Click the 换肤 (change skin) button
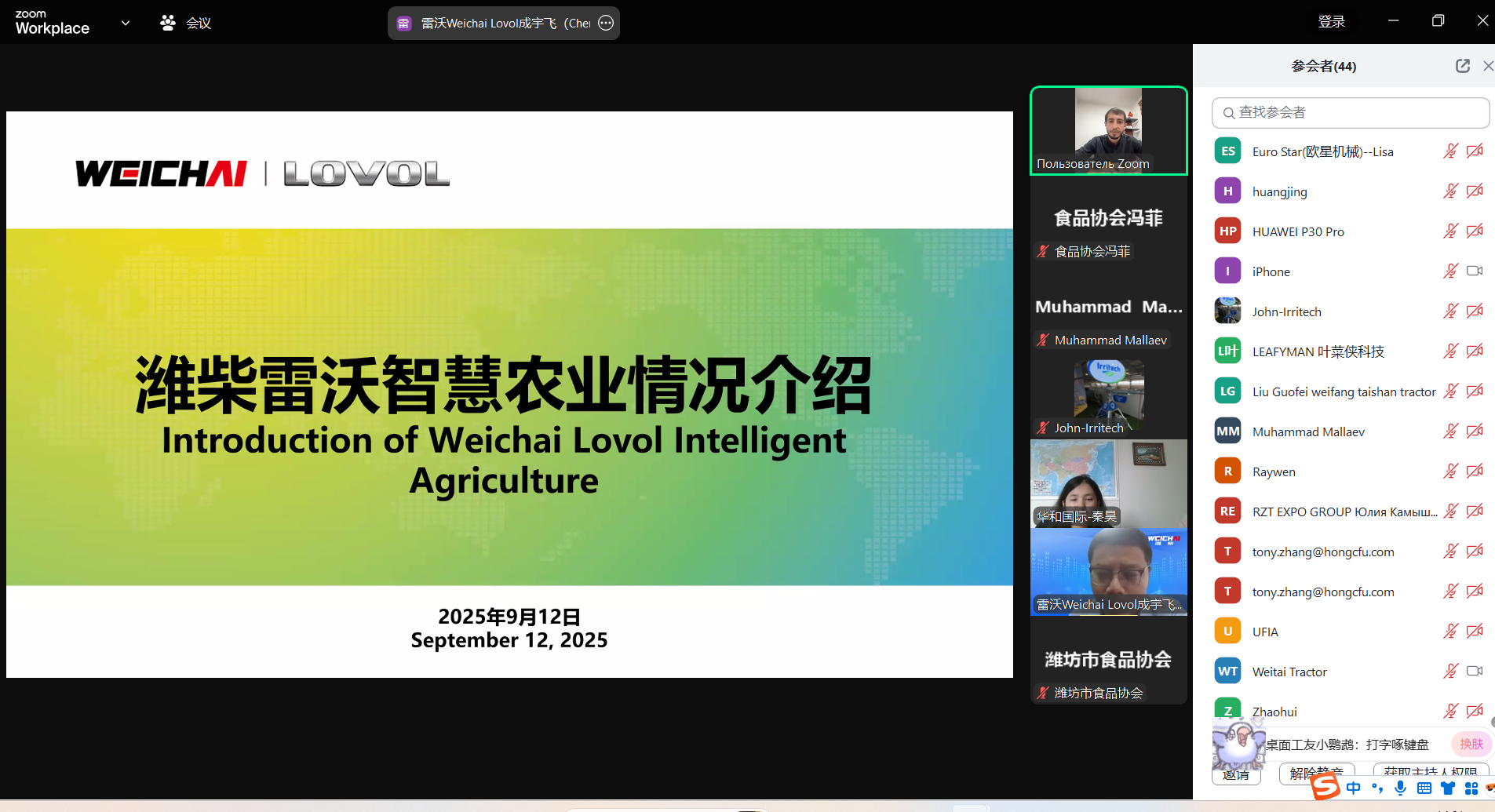The image size is (1495, 812). [x=1471, y=744]
